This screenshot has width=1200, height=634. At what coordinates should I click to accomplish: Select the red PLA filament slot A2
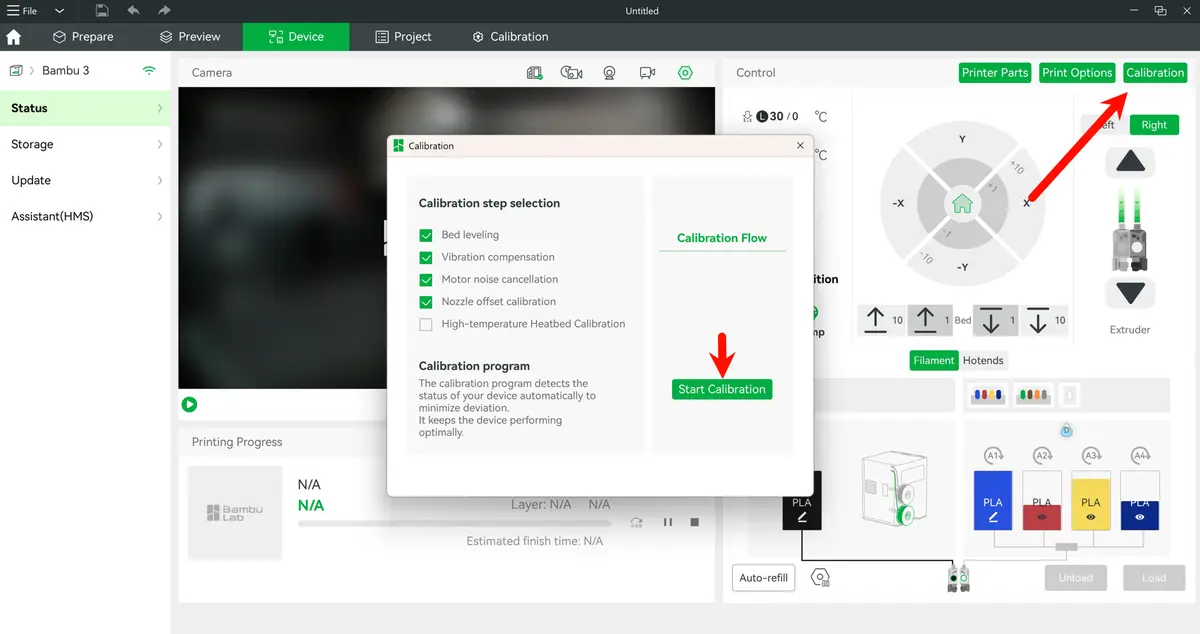click(x=1042, y=500)
